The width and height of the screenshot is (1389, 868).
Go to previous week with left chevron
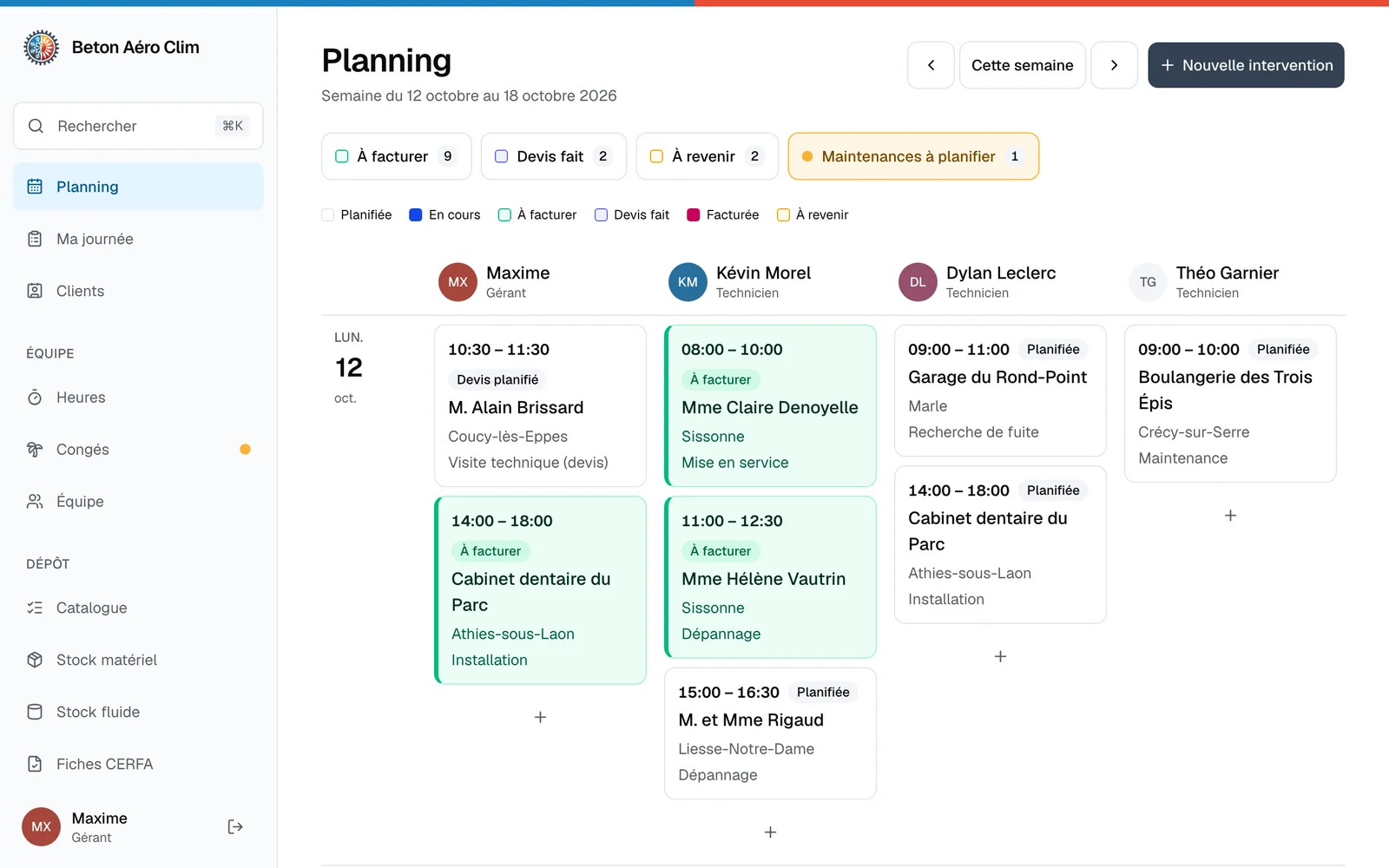[931, 65]
